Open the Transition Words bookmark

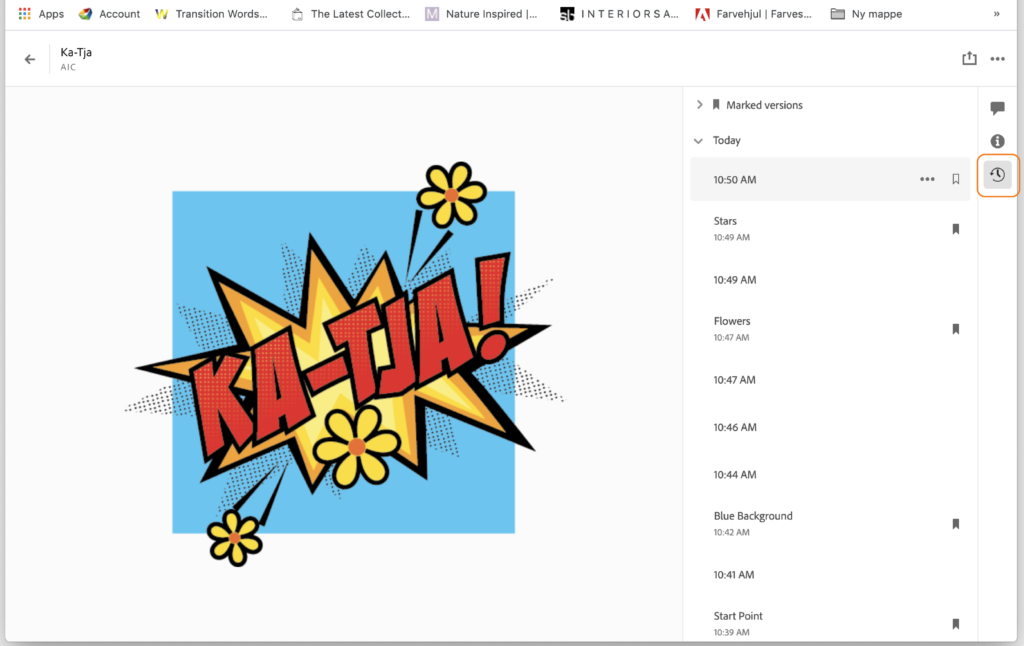(212, 14)
